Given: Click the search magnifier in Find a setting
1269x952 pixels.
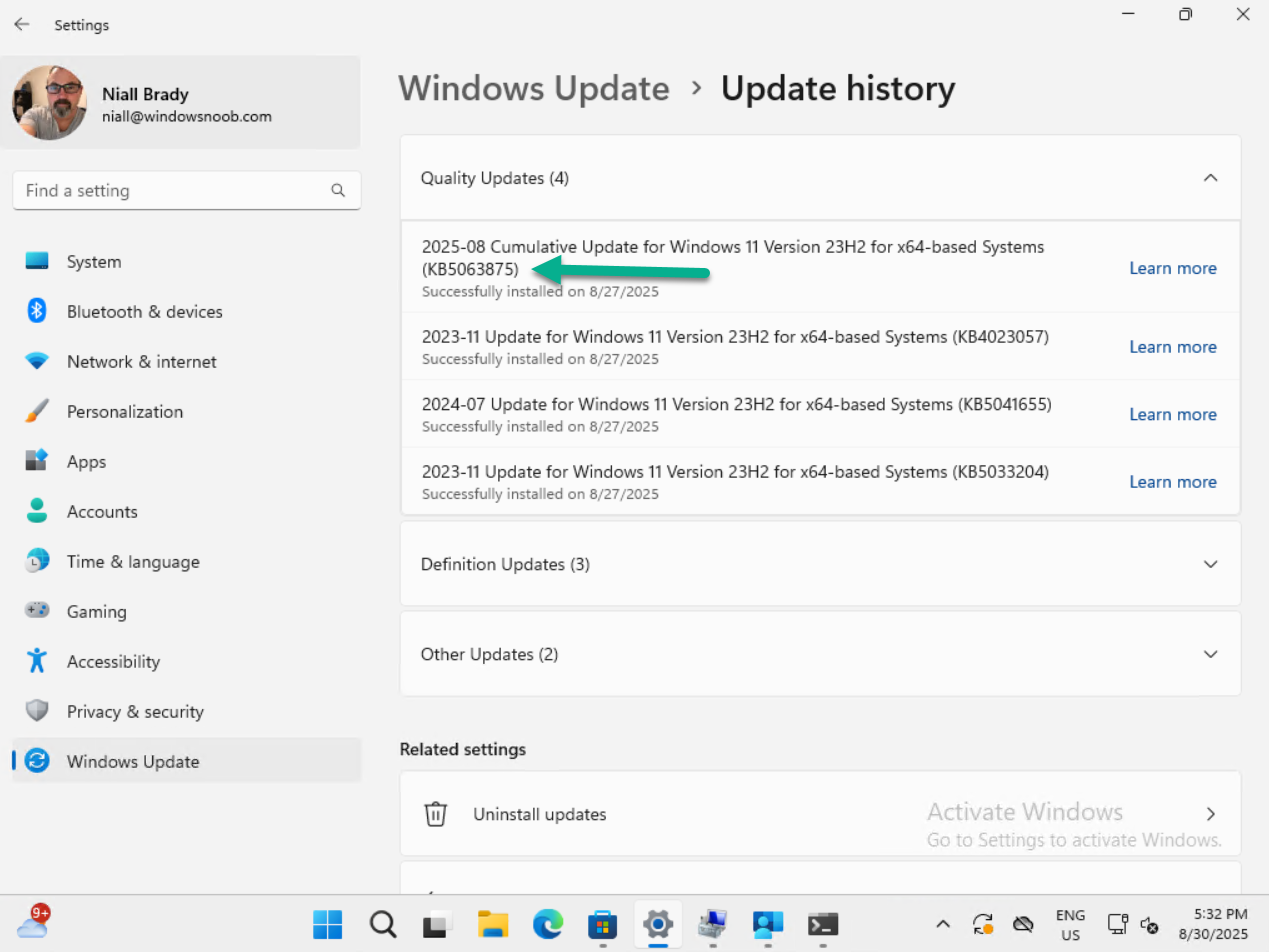Looking at the screenshot, I should 338,190.
